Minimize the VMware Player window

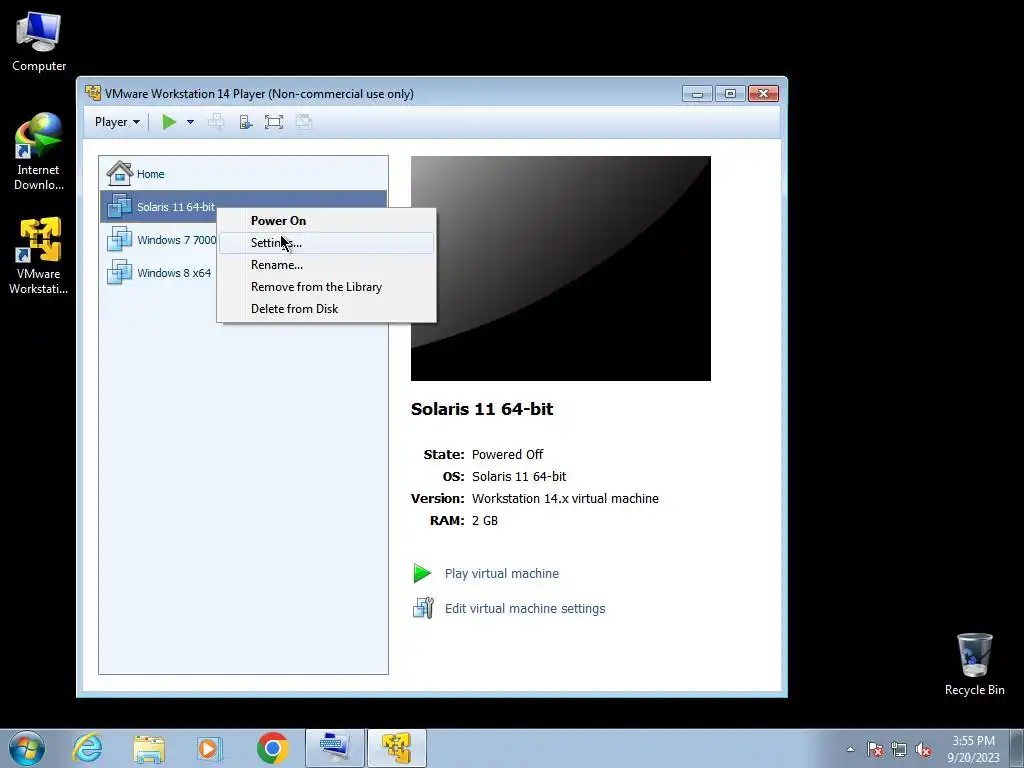697,94
